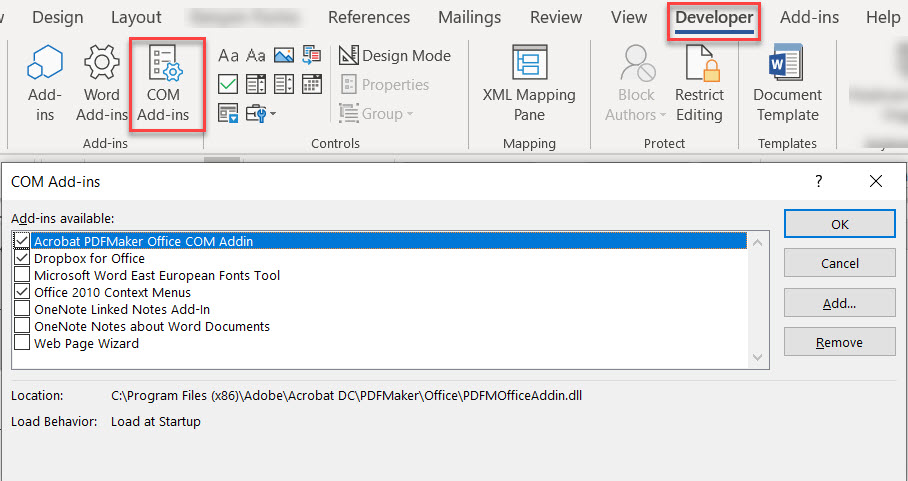Select Office 2010 Context Menus row
The width and height of the screenshot is (908, 481).
click(x=380, y=292)
